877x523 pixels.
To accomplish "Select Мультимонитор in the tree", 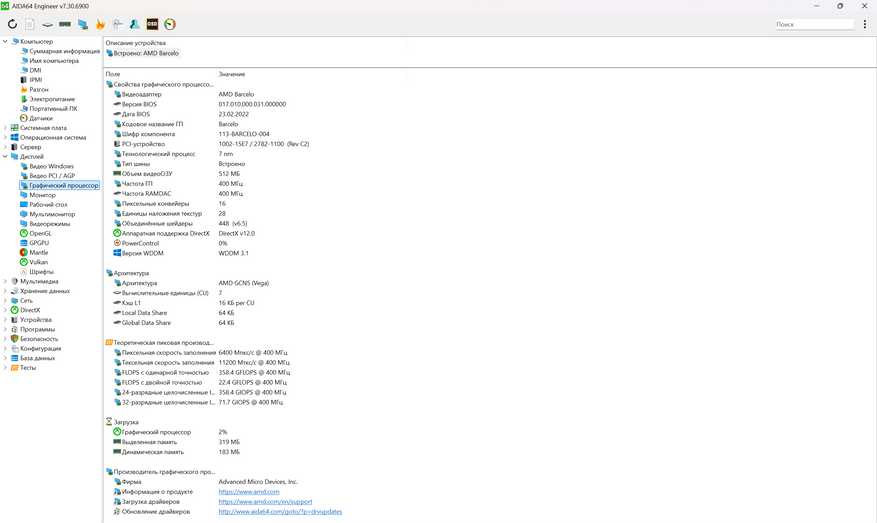I will coord(52,214).
